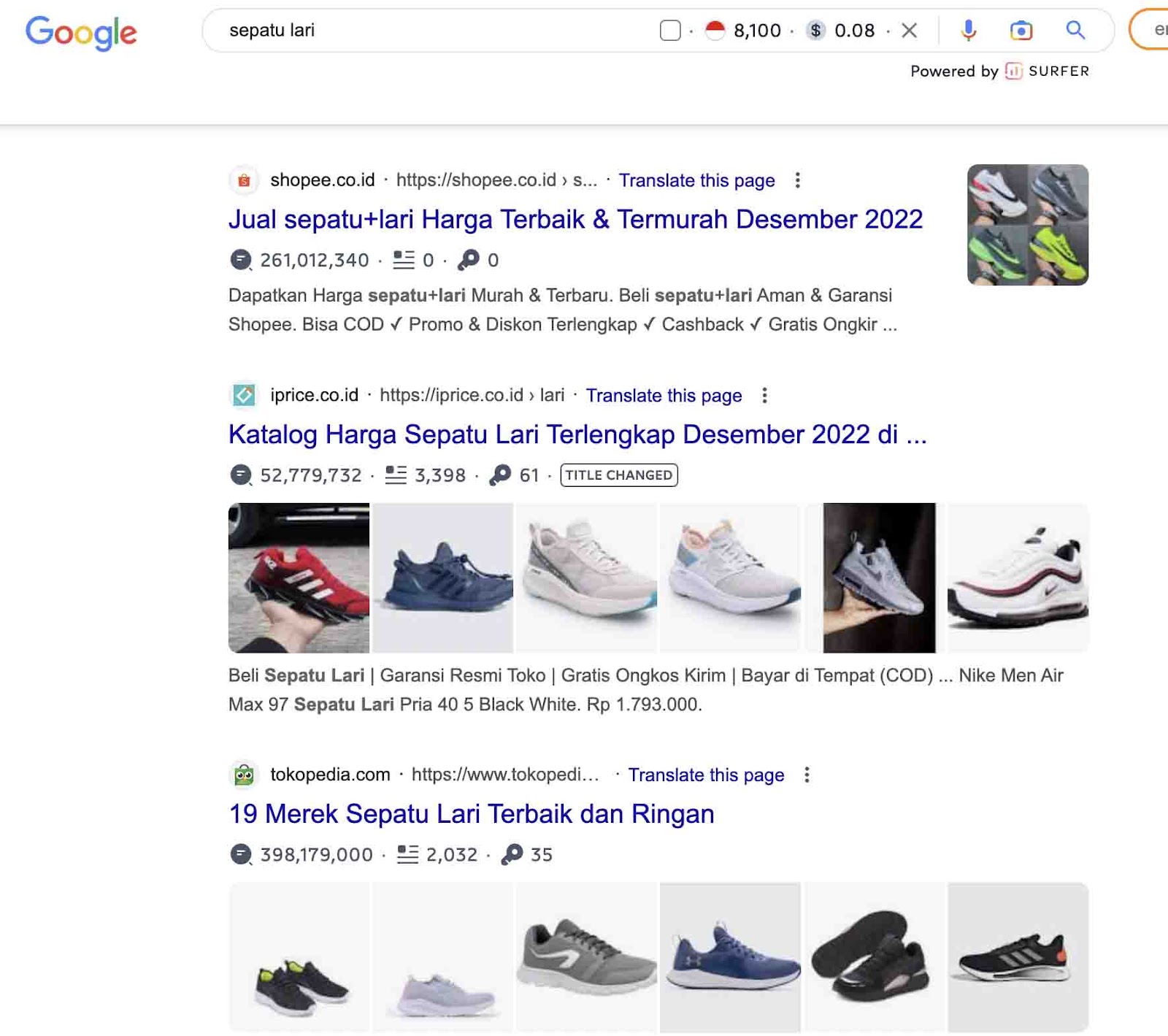Open the white Nike Air Max 97 image
The image size is (1168, 1036).
pyautogui.click(x=1018, y=578)
